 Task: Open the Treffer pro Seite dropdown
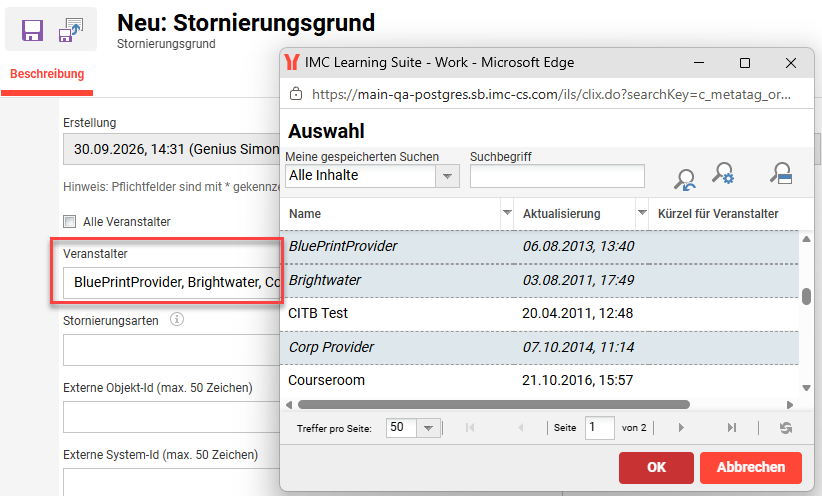click(428, 428)
